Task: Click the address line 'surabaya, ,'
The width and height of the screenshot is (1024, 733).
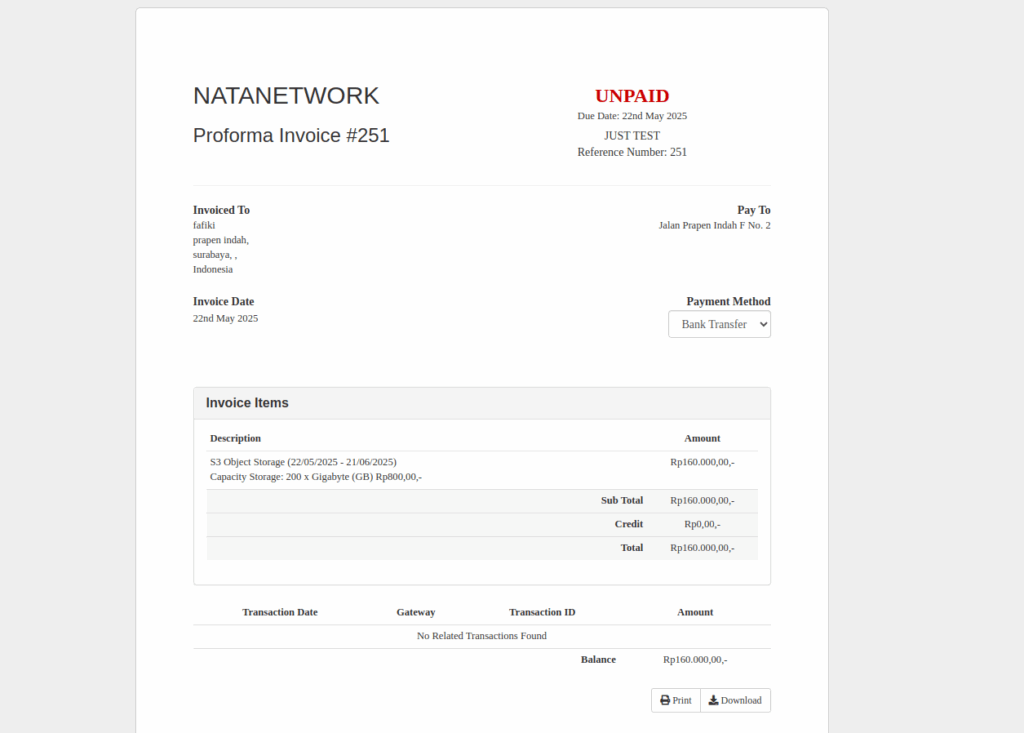Action: click(215, 255)
